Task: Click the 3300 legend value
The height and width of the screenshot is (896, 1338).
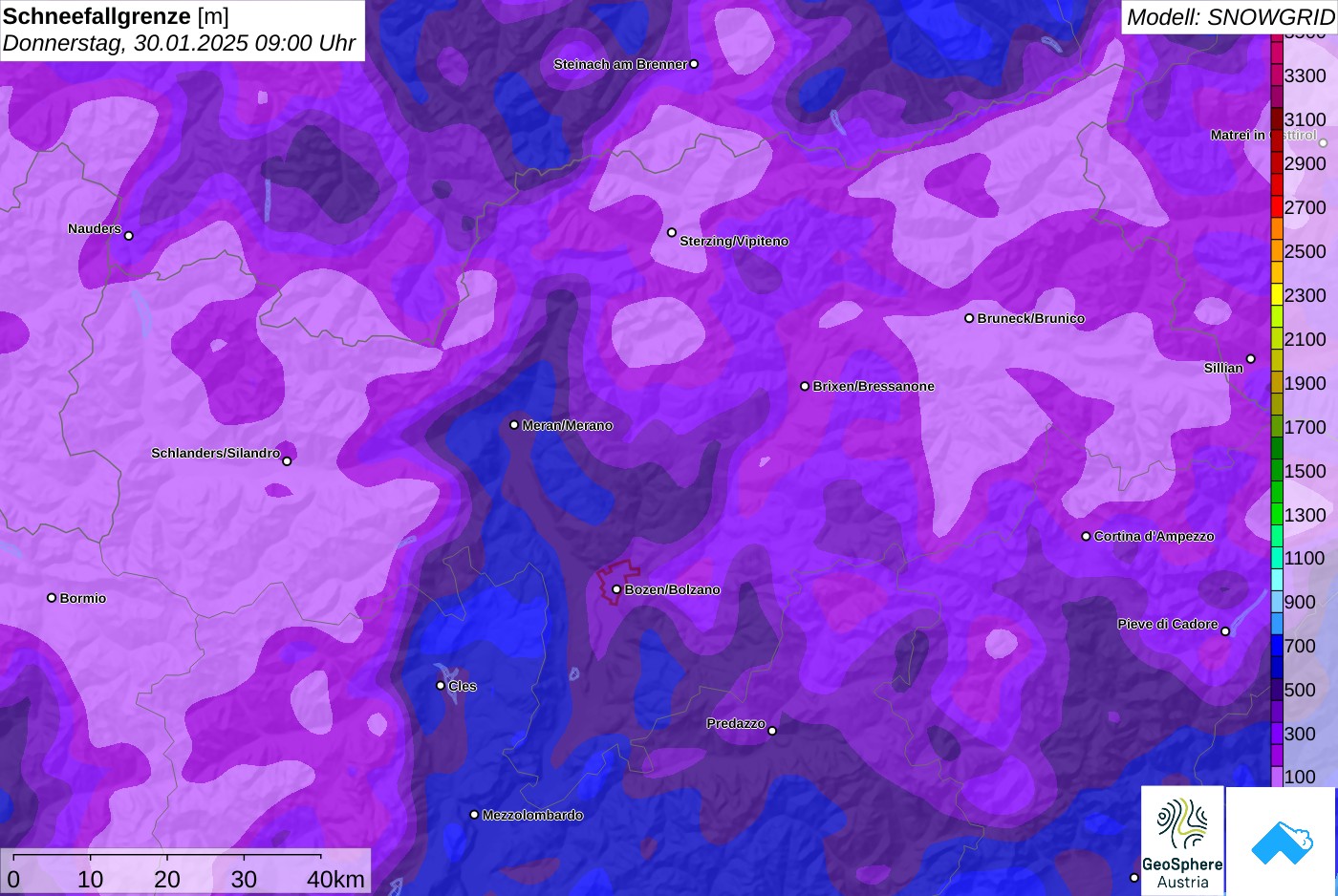Action: [1306, 75]
